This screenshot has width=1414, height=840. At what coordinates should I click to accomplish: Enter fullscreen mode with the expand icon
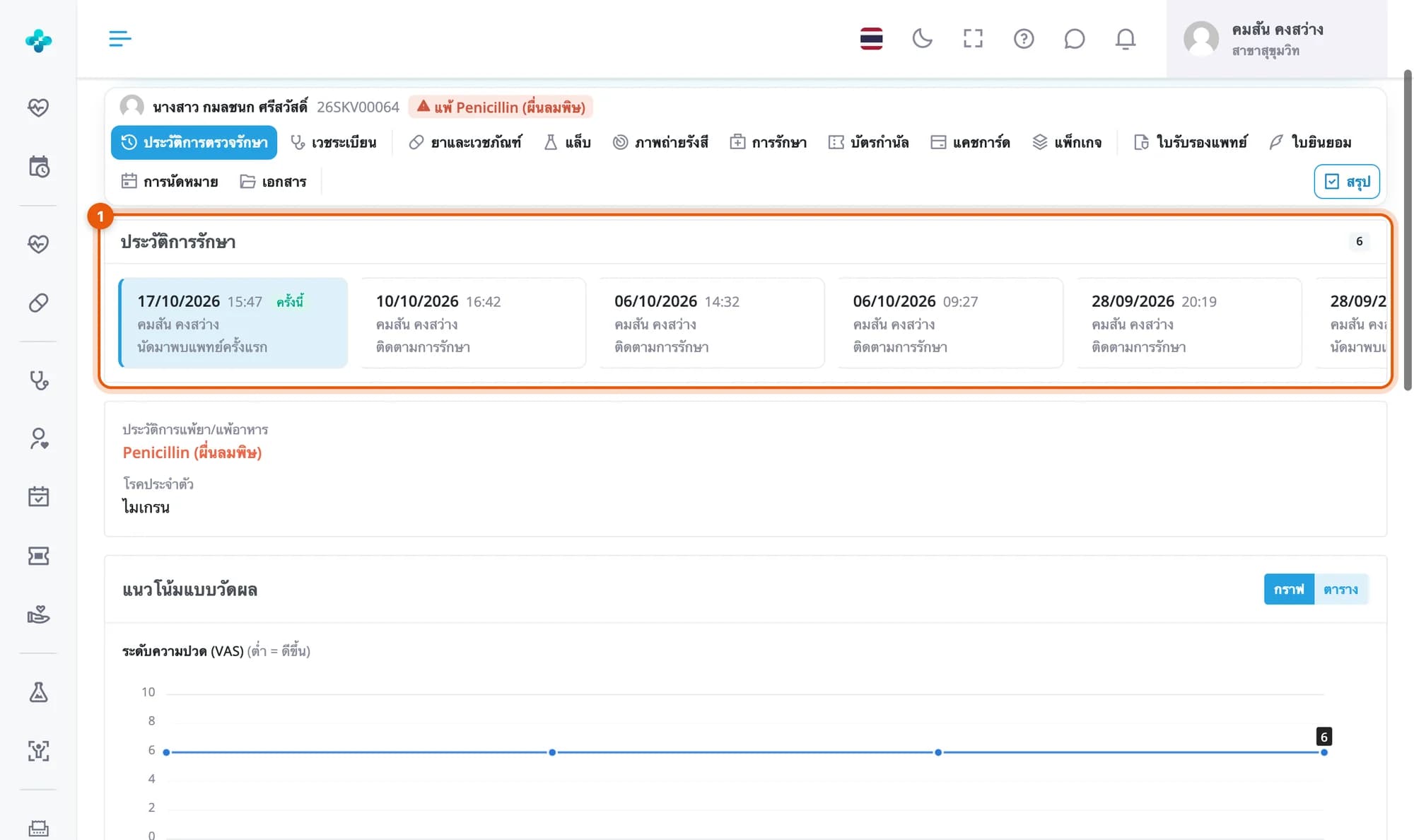(973, 38)
